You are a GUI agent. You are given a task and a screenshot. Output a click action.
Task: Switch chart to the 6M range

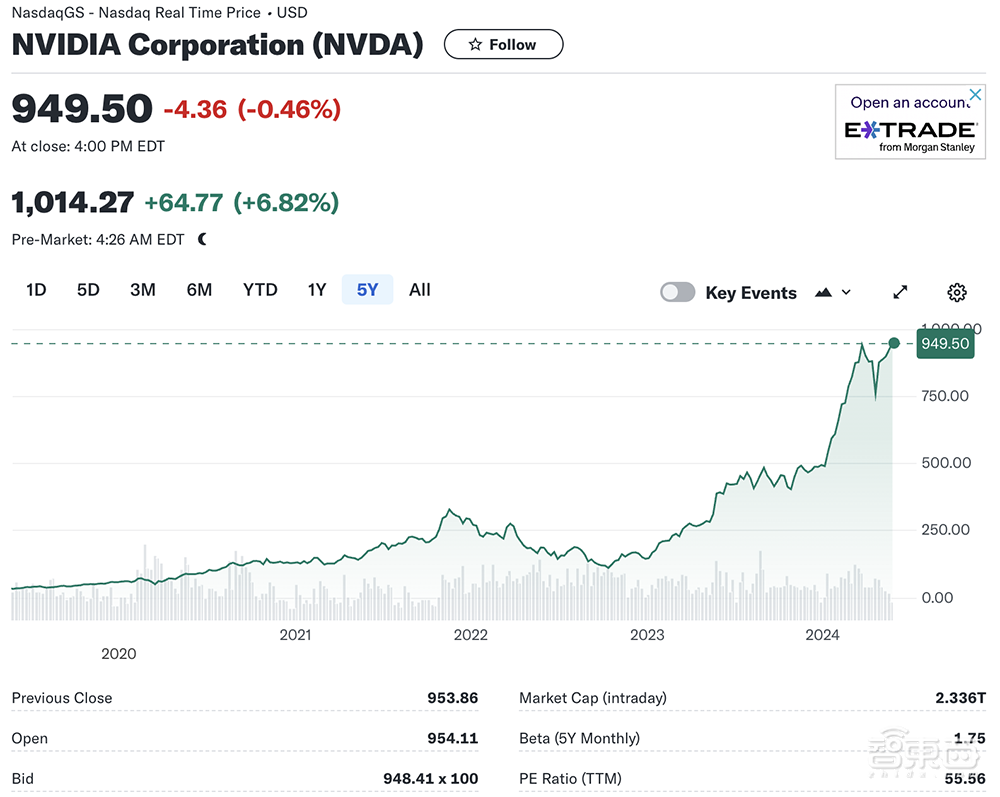point(199,290)
